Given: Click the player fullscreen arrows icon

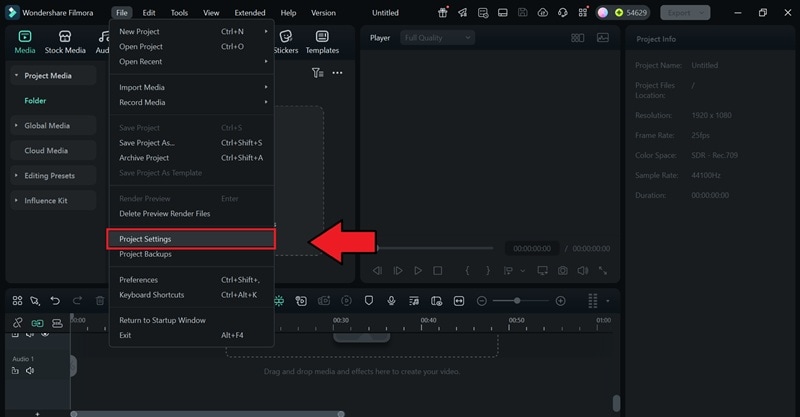Looking at the screenshot, I should coord(603,271).
